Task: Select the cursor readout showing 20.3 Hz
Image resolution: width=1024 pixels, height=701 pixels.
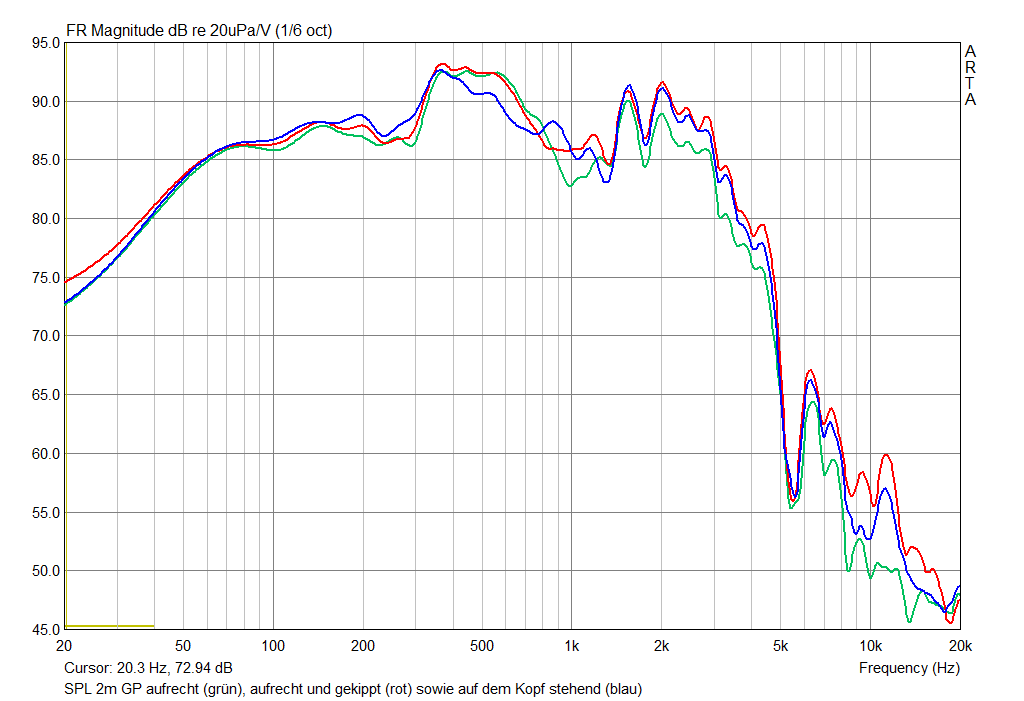Action: (x=148, y=668)
